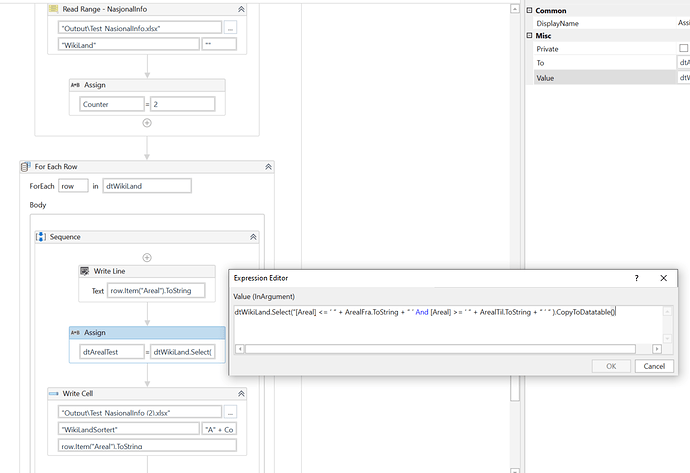Viewport: 690px width, 473px height.
Task: Click the Expression Editor horizontal scroll left arrow
Action: (239, 349)
